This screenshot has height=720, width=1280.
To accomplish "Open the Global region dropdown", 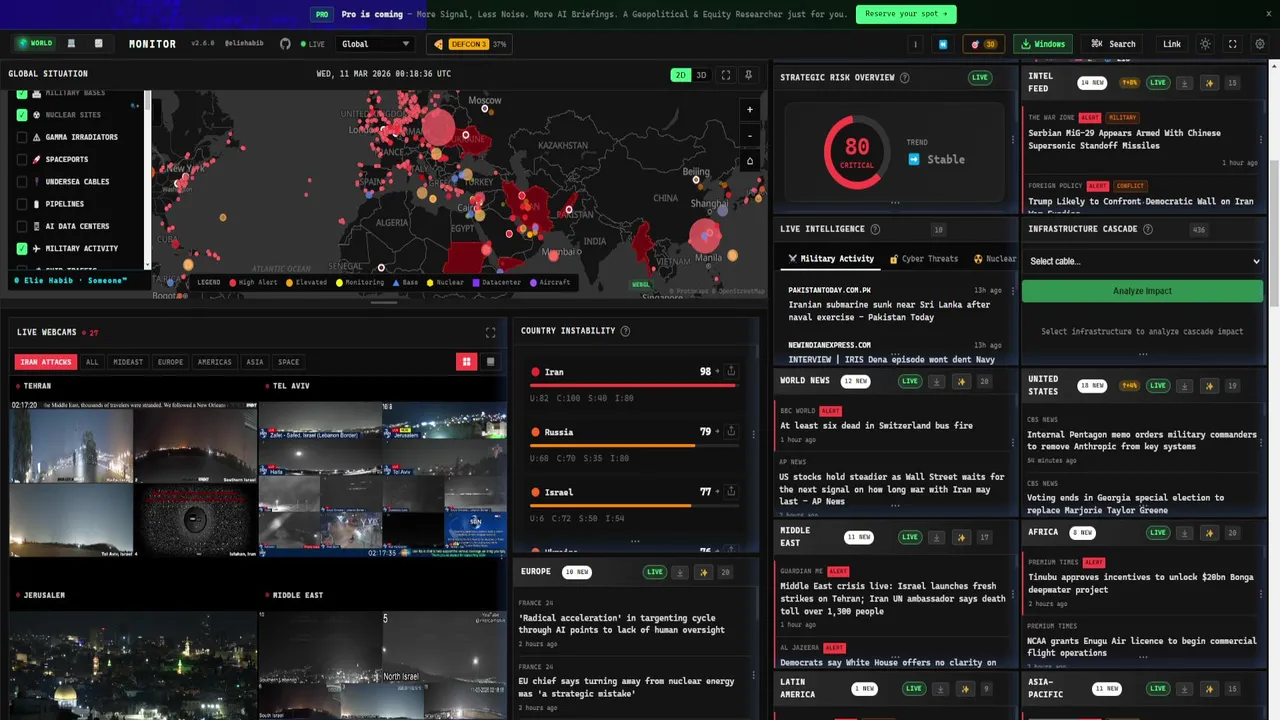I will (x=375, y=44).
